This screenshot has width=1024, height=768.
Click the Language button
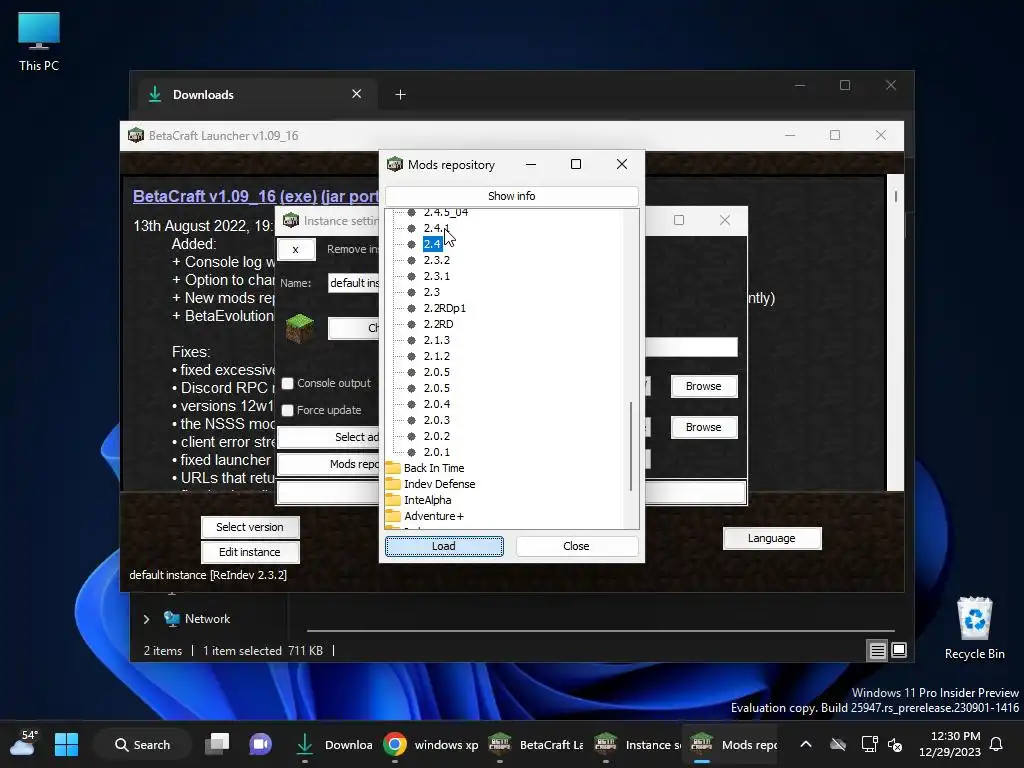(772, 538)
